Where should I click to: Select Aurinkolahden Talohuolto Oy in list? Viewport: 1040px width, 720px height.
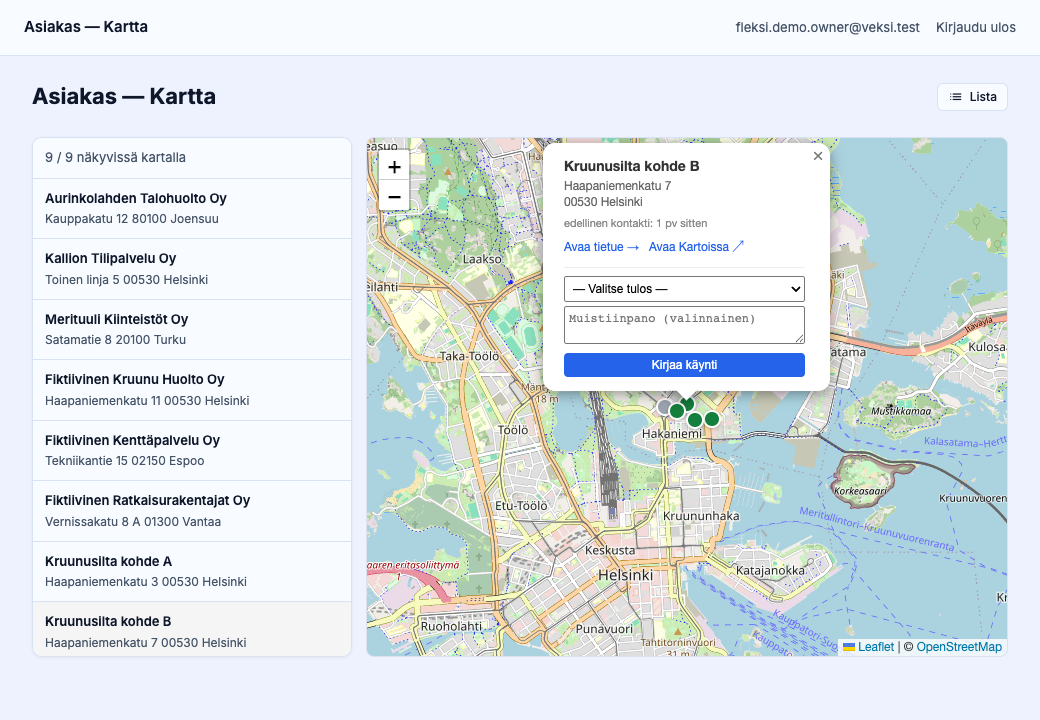point(192,208)
